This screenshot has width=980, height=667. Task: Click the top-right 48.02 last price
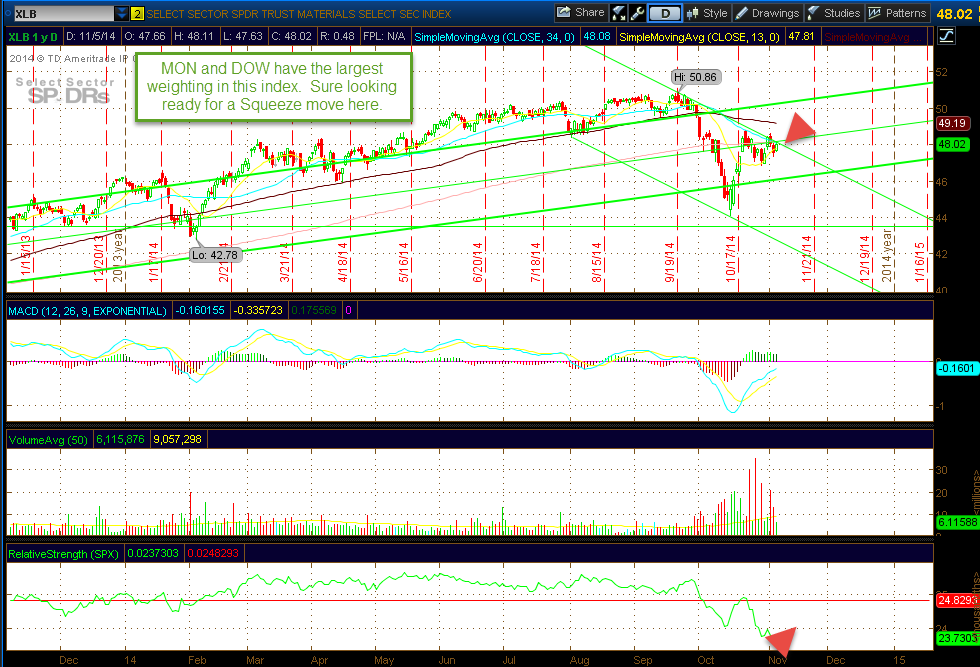point(954,14)
